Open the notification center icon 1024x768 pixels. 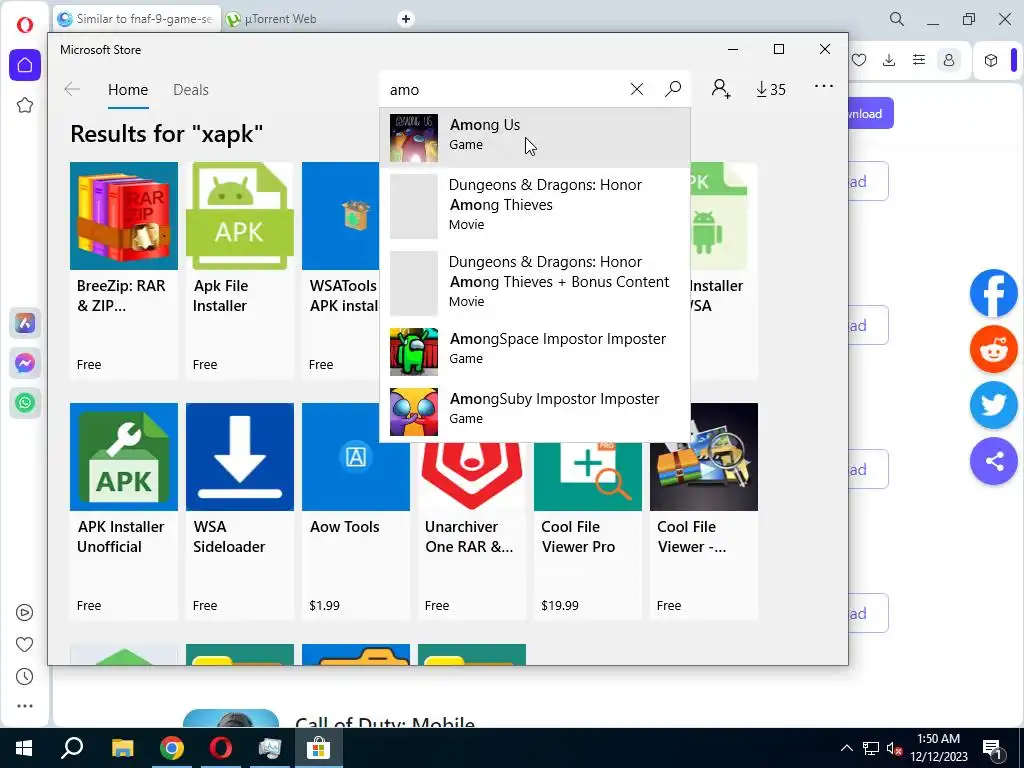[x=993, y=749]
